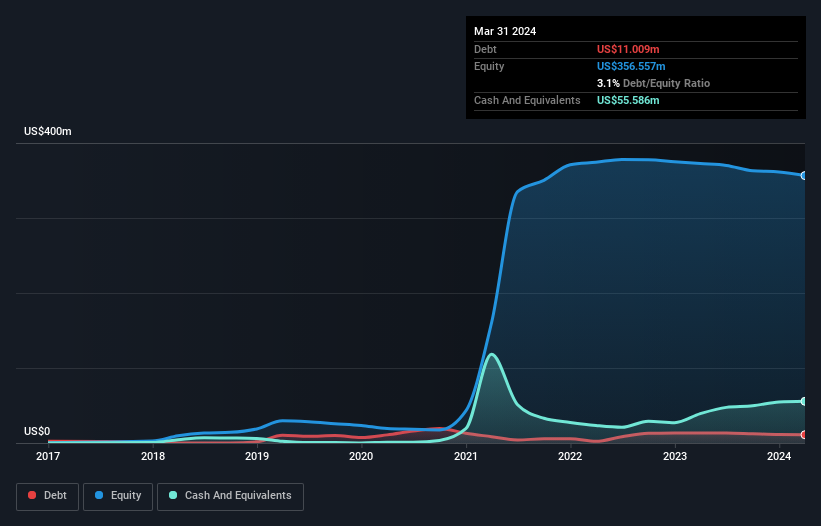Viewport: 821px width, 526px height.
Task: Click the Equity row label in tooltip
Action: 489,66
